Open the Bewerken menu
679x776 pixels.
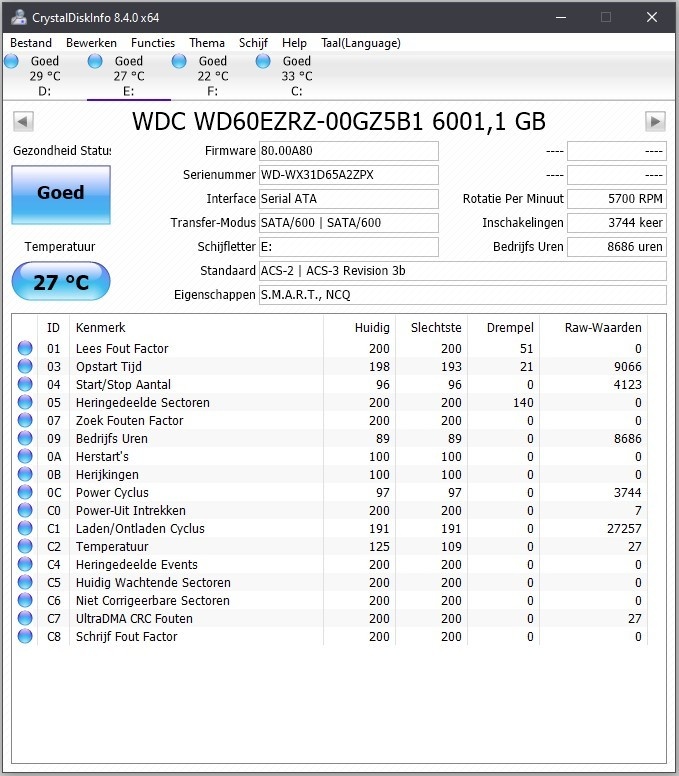[91, 43]
